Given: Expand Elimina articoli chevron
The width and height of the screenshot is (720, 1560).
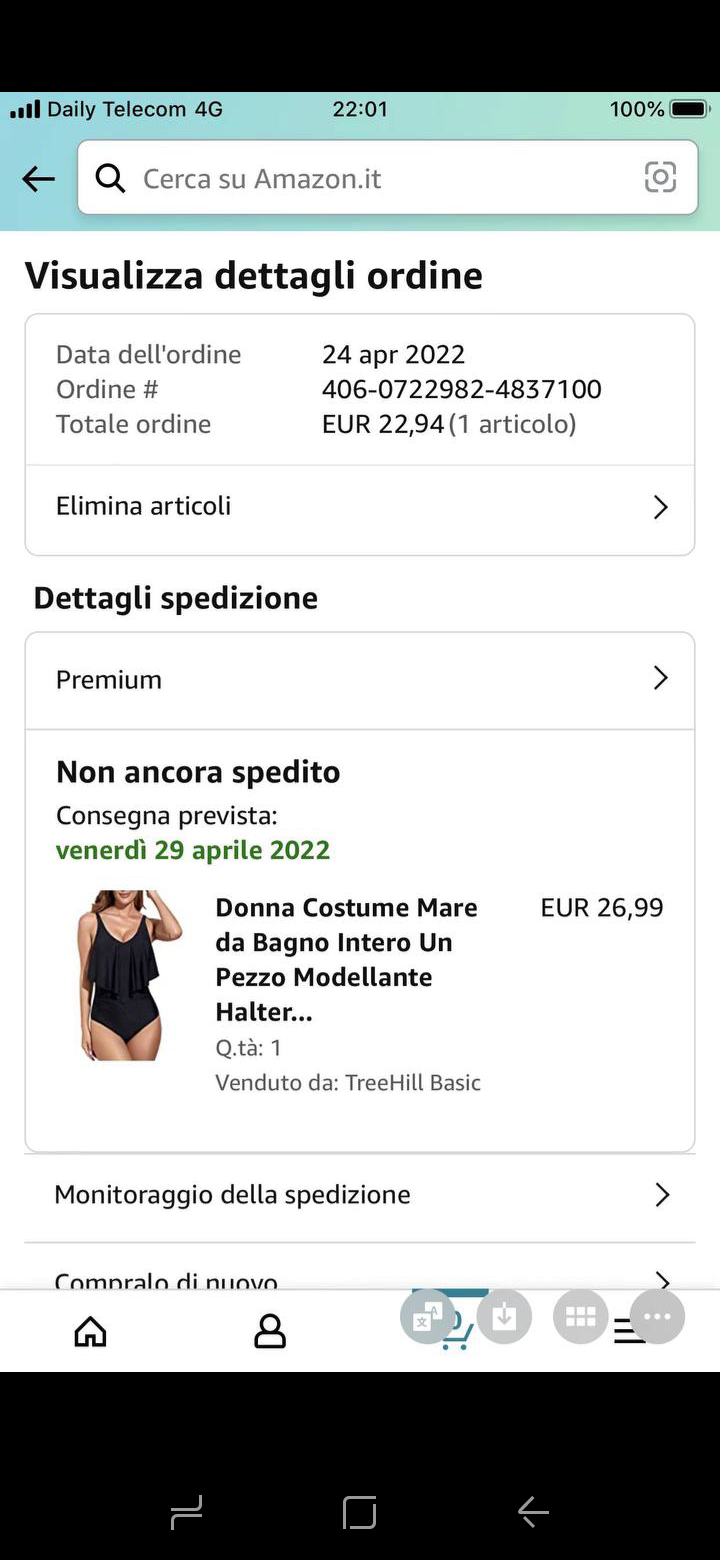Looking at the screenshot, I should click(660, 507).
